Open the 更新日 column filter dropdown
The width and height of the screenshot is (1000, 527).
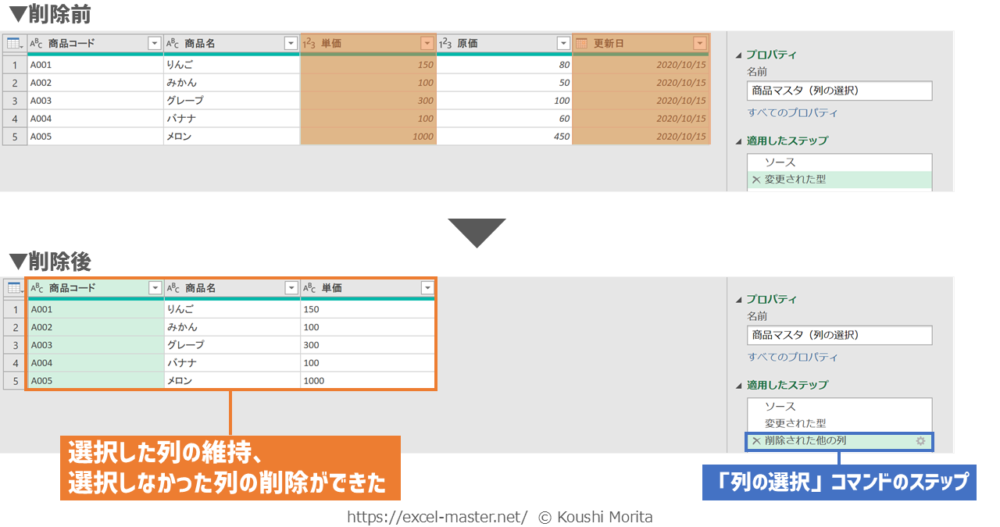click(x=699, y=43)
